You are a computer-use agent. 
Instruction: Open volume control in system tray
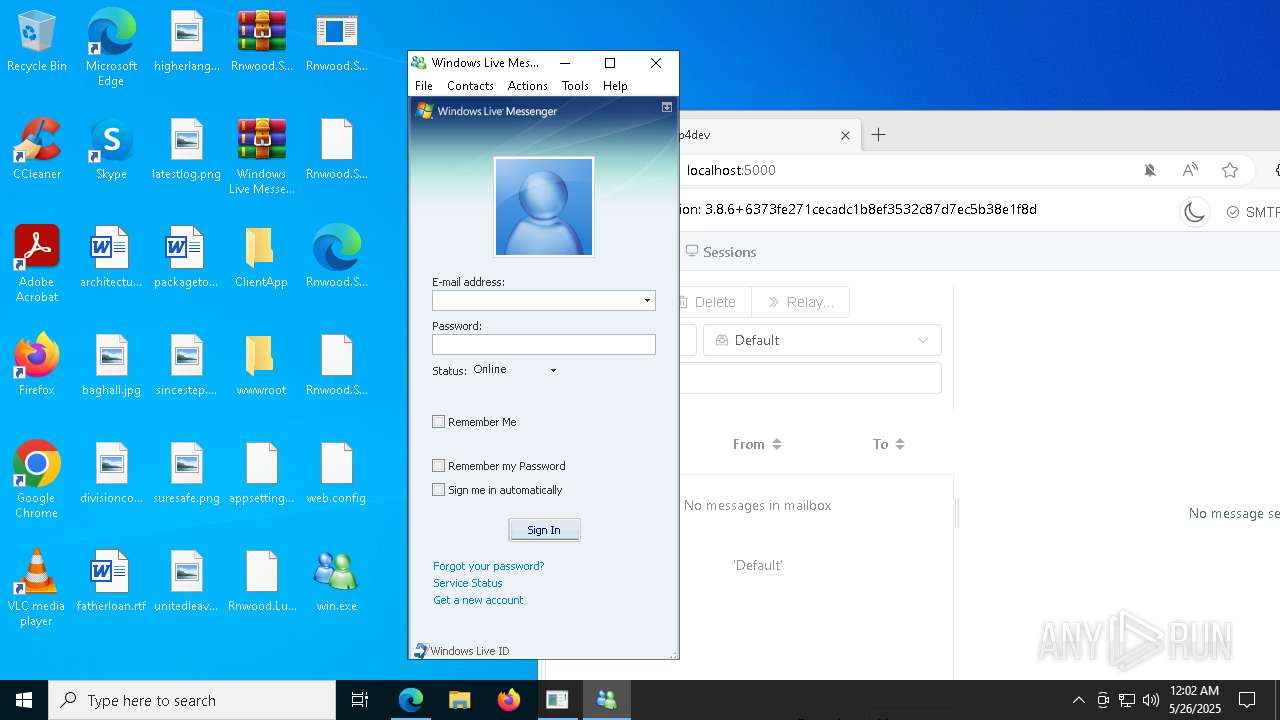(x=1151, y=700)
